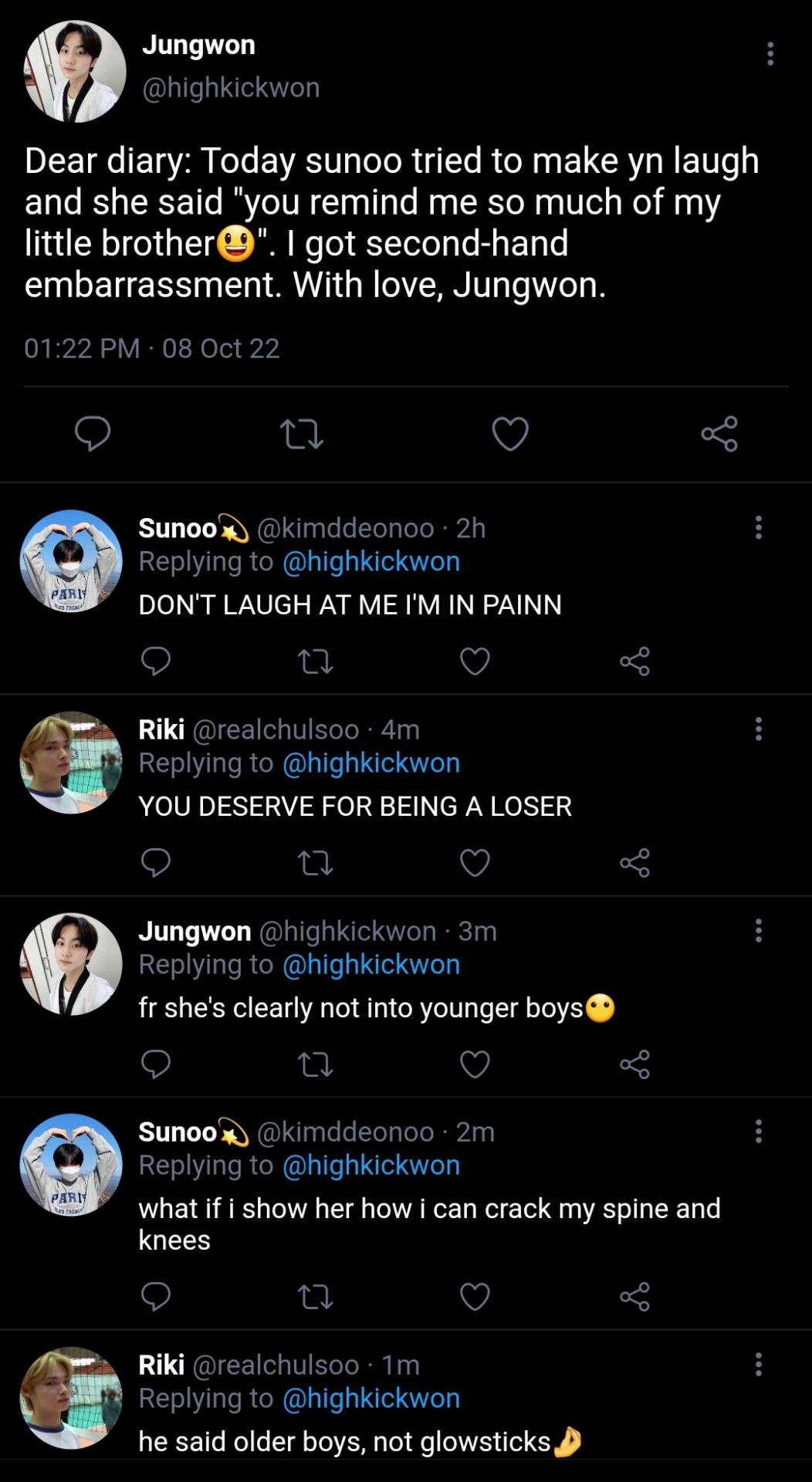Share the main Dear diary tweet
Image resolution: width=812 pixels, height=1482 pixels.
(719, 433)
